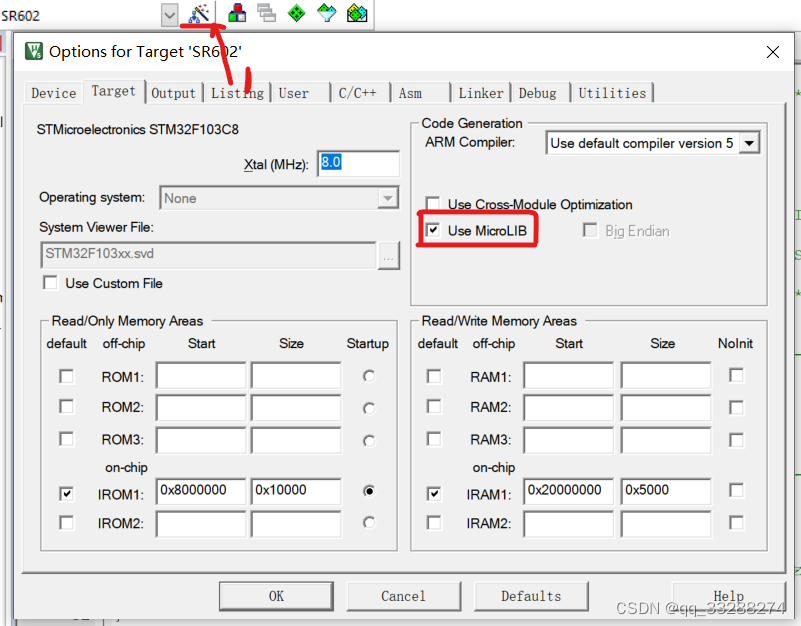
Task: Enable NoInit for RAM3
Action: pos(736,439)
